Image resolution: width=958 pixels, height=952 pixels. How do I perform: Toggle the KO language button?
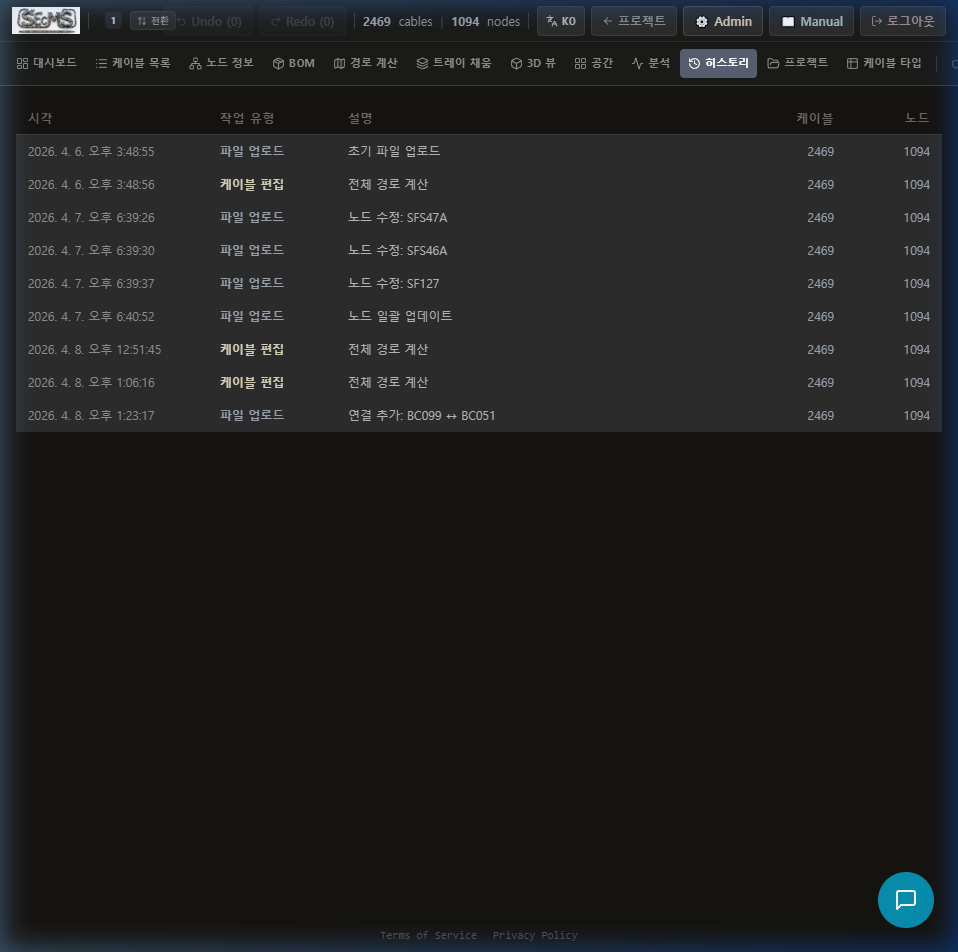point(561,21)
